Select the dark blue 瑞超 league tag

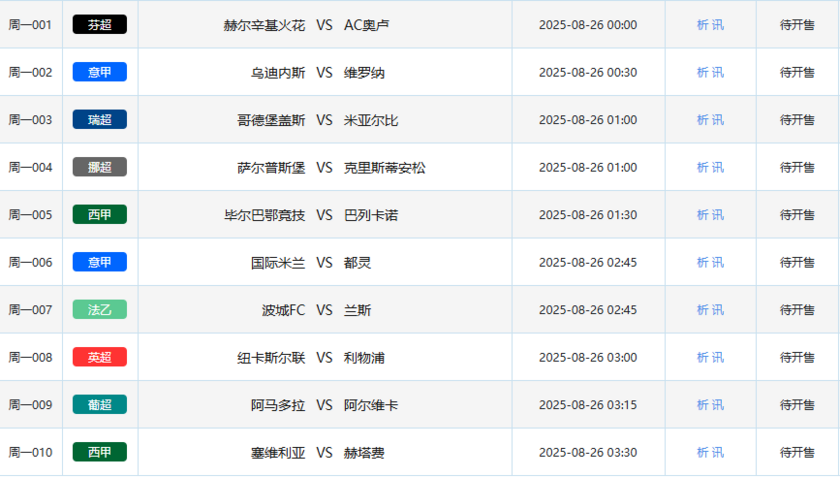coord(99,120)
